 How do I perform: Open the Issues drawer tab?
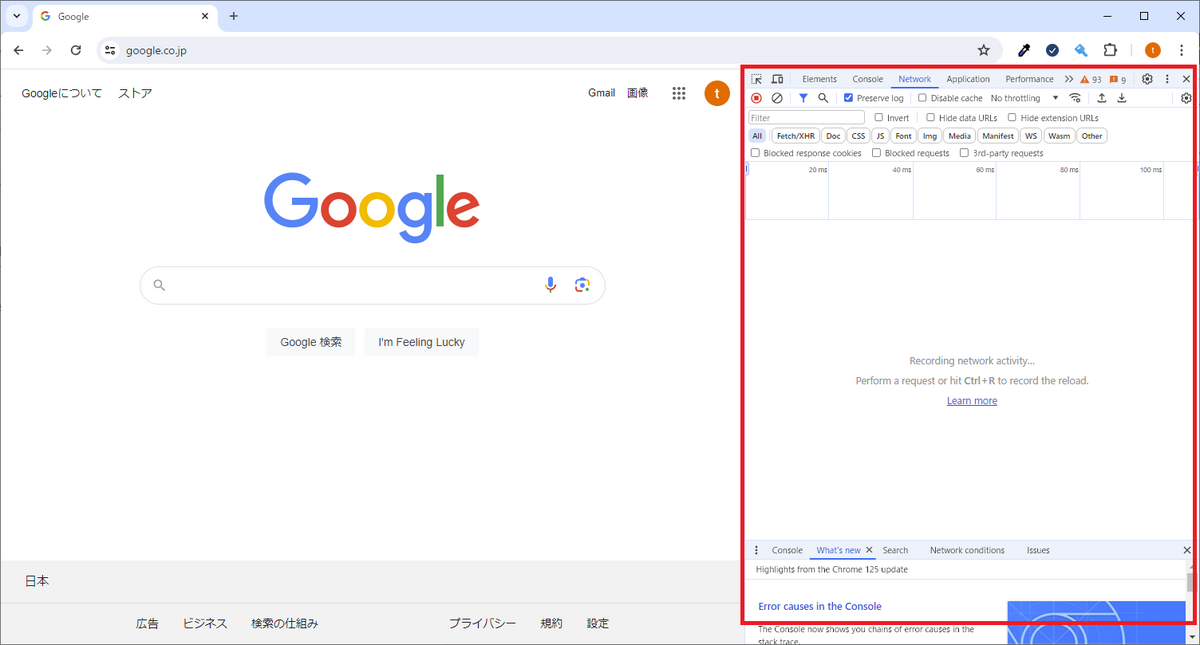click(1038, 550)
